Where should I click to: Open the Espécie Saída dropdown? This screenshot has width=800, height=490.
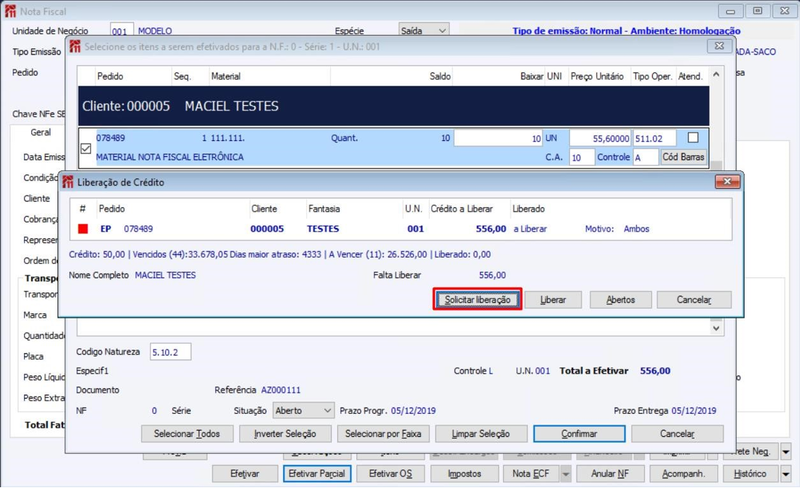tap(442, 31)
